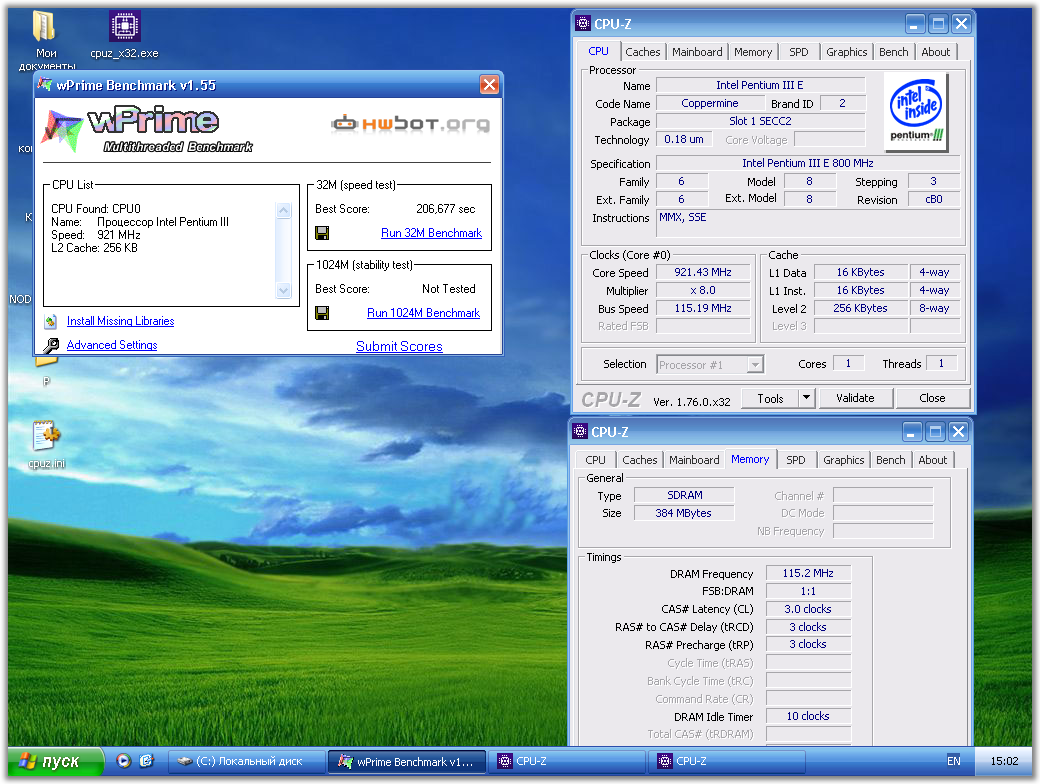Open the About tab in the top CPU-Z window
This screenshot has height=784, width=1040.
tap(935, 52)
